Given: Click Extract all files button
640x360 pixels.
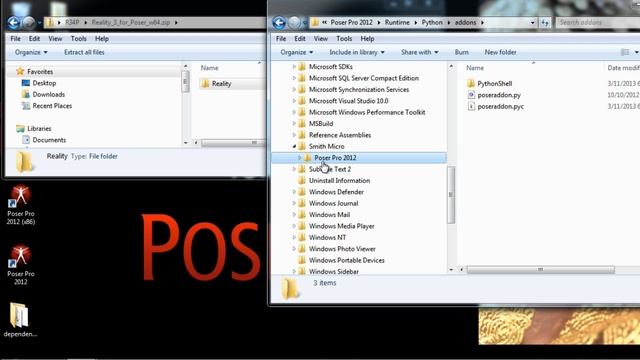Looking at the screenshot, I should (x=84, y=52).
